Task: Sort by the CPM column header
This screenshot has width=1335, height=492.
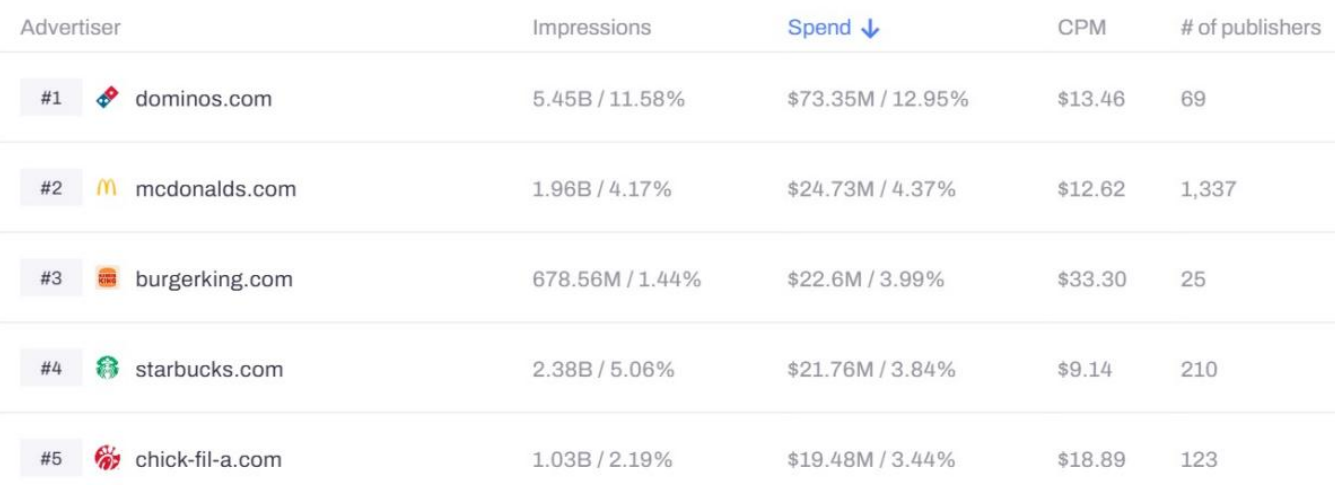Action: pos(1081,28)
